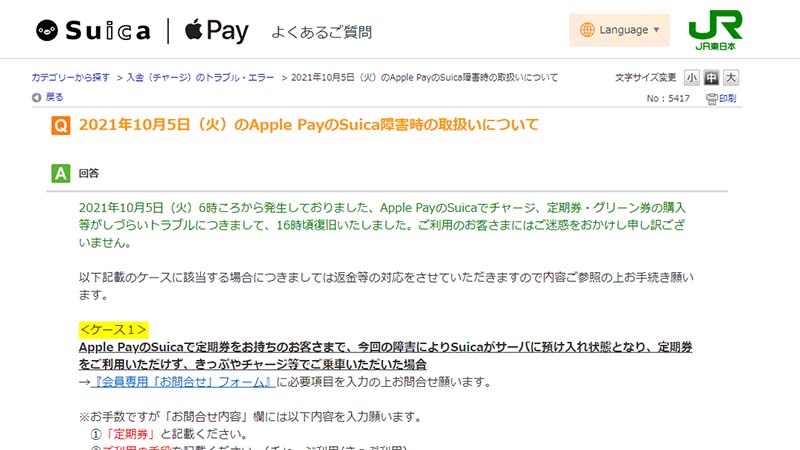Click the orange question title text
Image resolution: width=800 pixels, height=450 pixels.
tap(309, 125)
